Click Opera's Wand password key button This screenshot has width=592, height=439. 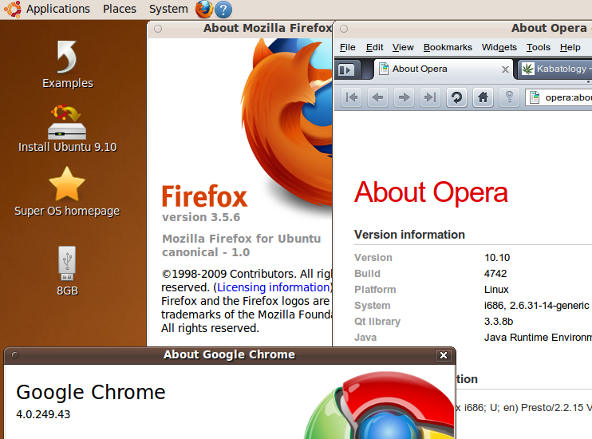point(509,97)
